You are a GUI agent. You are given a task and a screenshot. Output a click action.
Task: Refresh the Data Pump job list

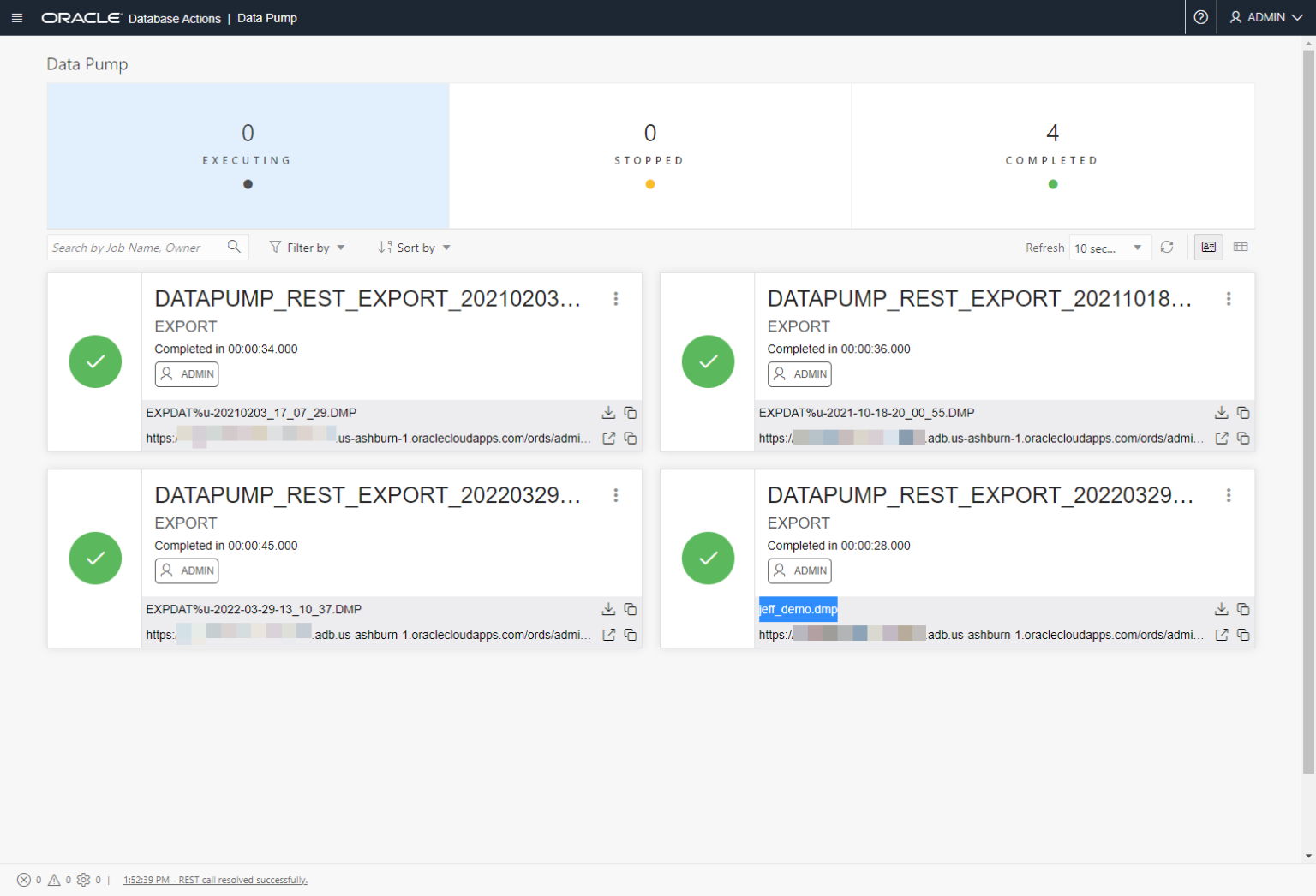pos(1167,247)
